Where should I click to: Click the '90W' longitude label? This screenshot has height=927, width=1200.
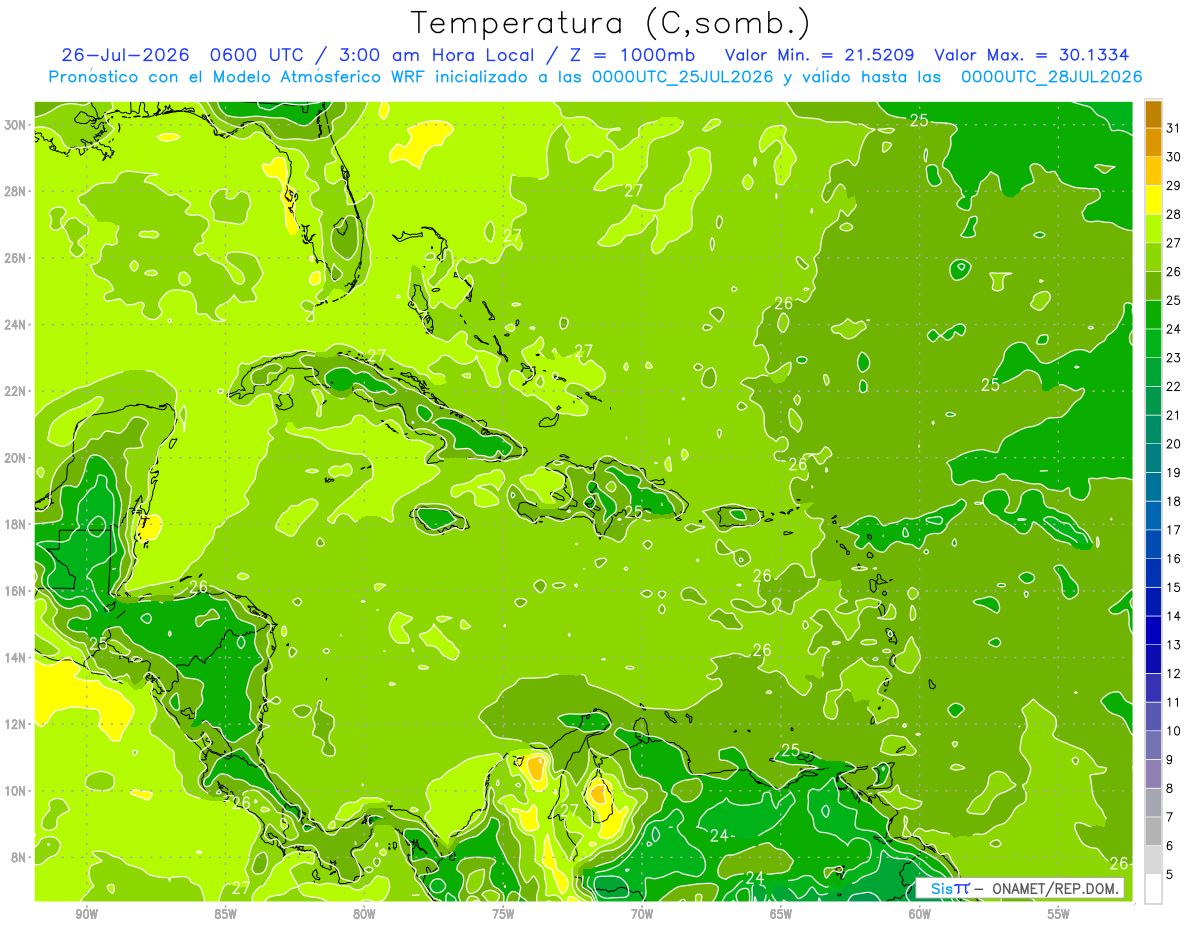86,914
